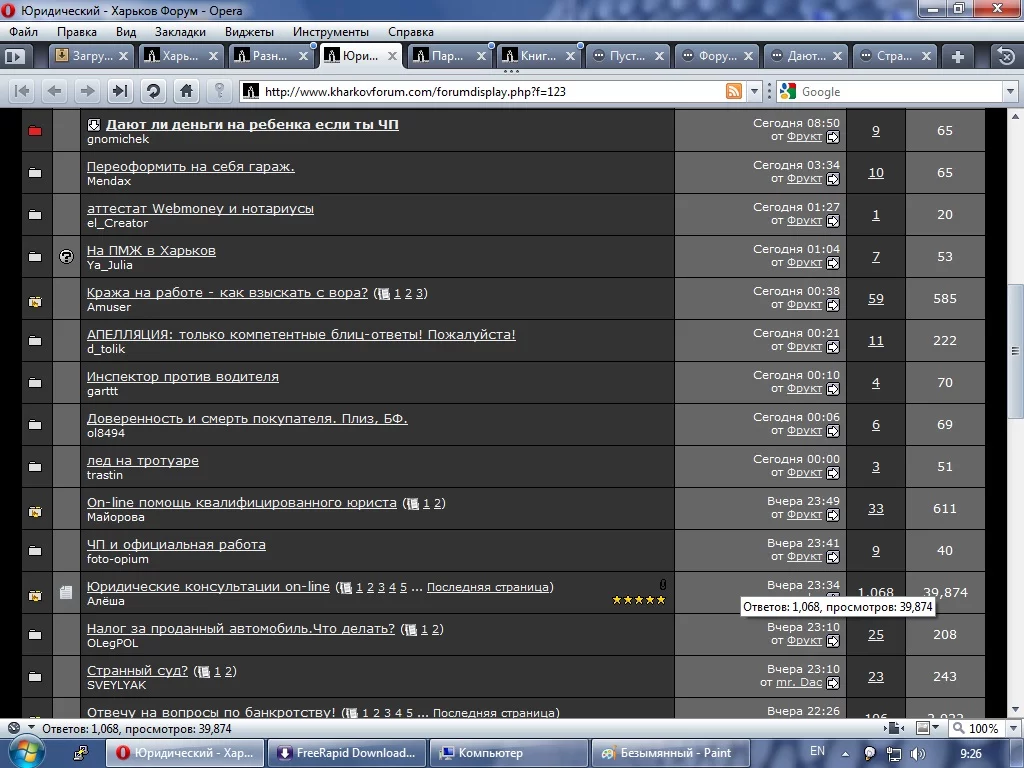Open the Файл menu
1024x768 pixels.
[x=24, y=32]
